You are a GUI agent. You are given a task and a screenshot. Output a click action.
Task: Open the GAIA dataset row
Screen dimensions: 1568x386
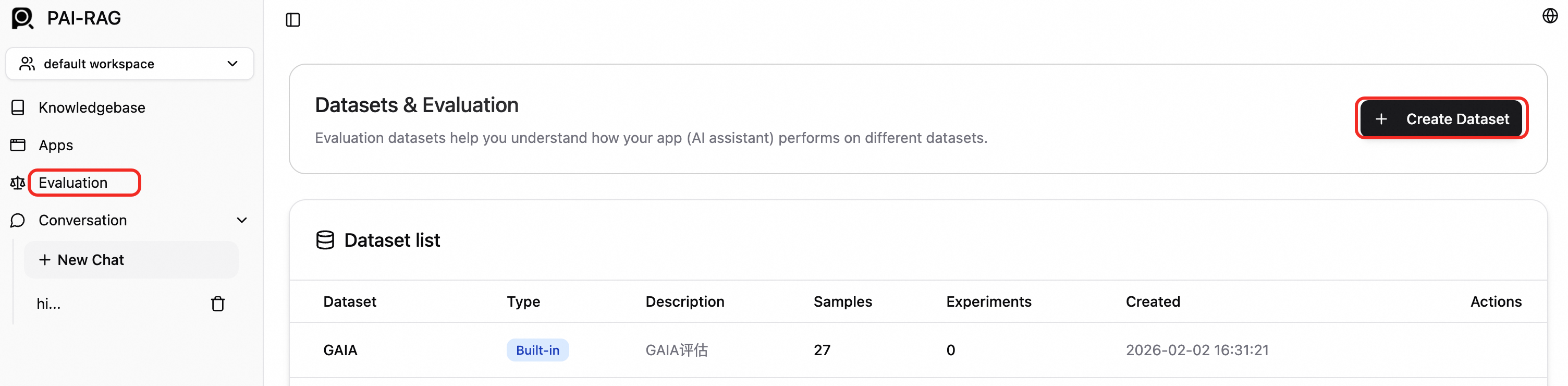click(x=340, y=350)
